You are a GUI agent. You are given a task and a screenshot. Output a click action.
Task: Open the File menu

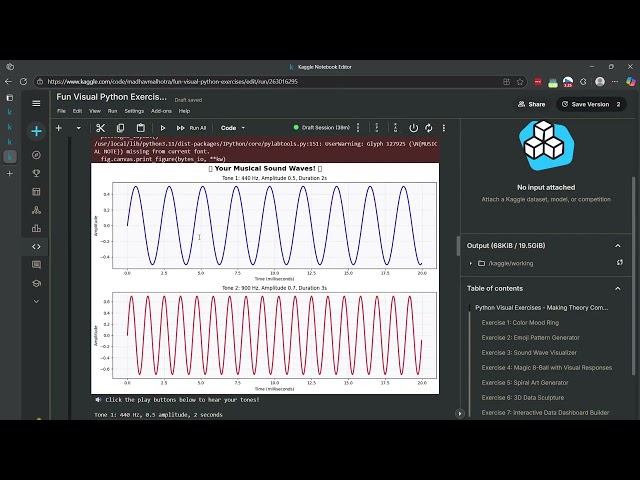point(61,111)
